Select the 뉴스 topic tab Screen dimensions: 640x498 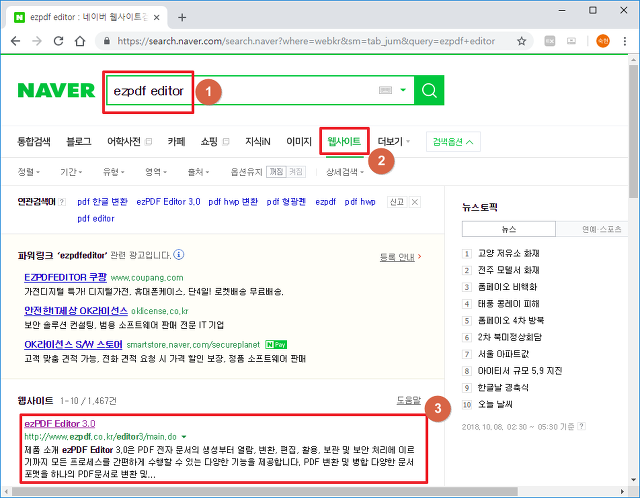click(509, 229)
